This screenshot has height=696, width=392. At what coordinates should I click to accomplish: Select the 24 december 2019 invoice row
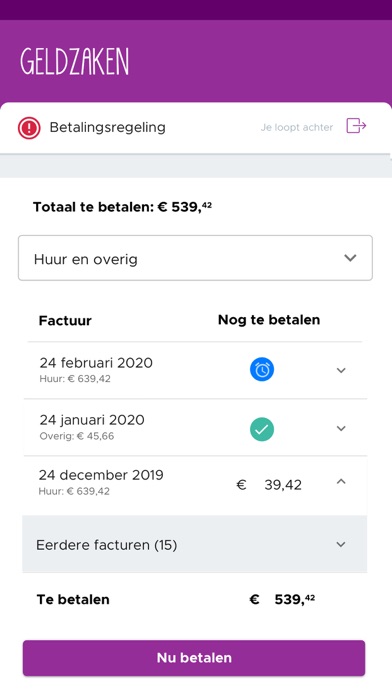195,485
